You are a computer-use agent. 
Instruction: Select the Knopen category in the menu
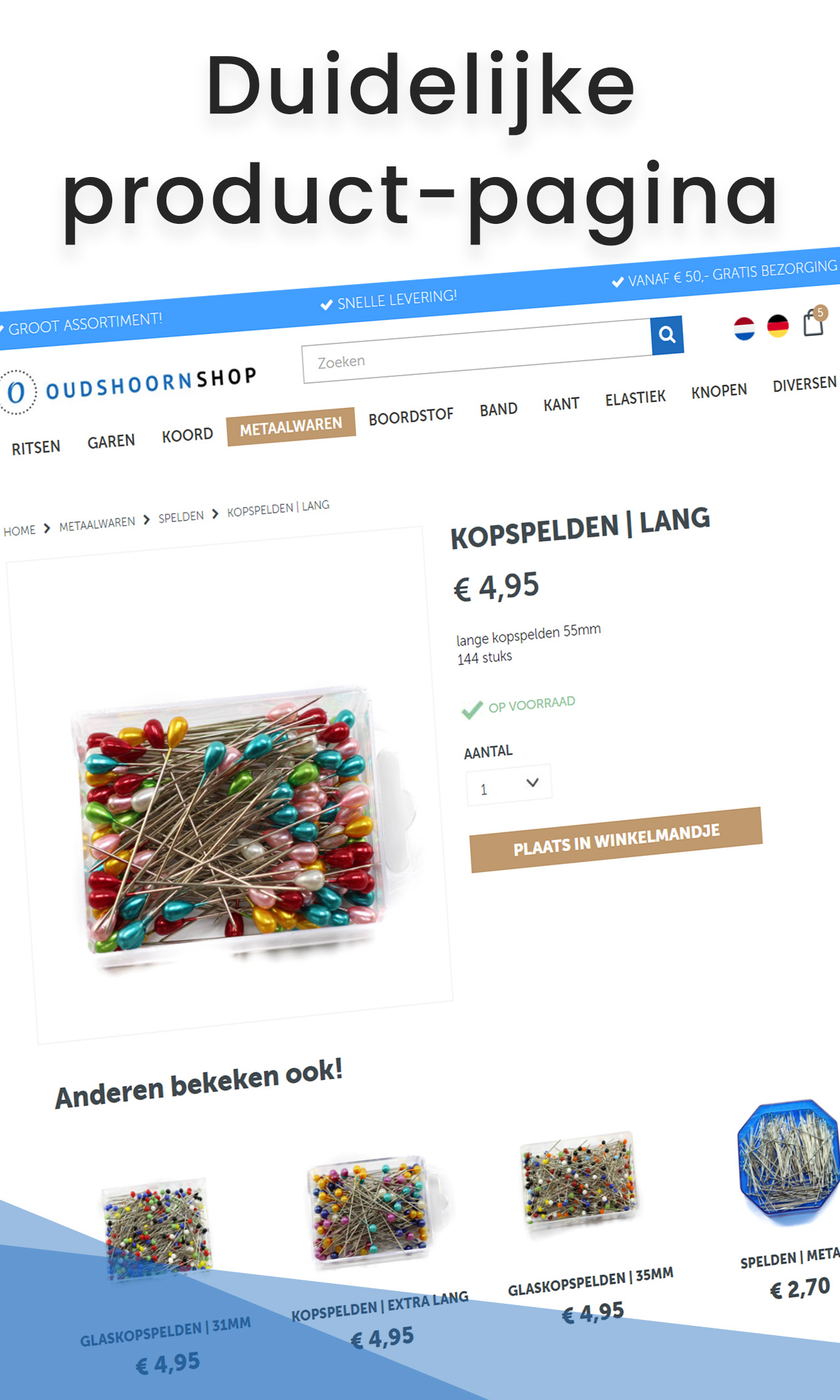click(x=719, y=392)
